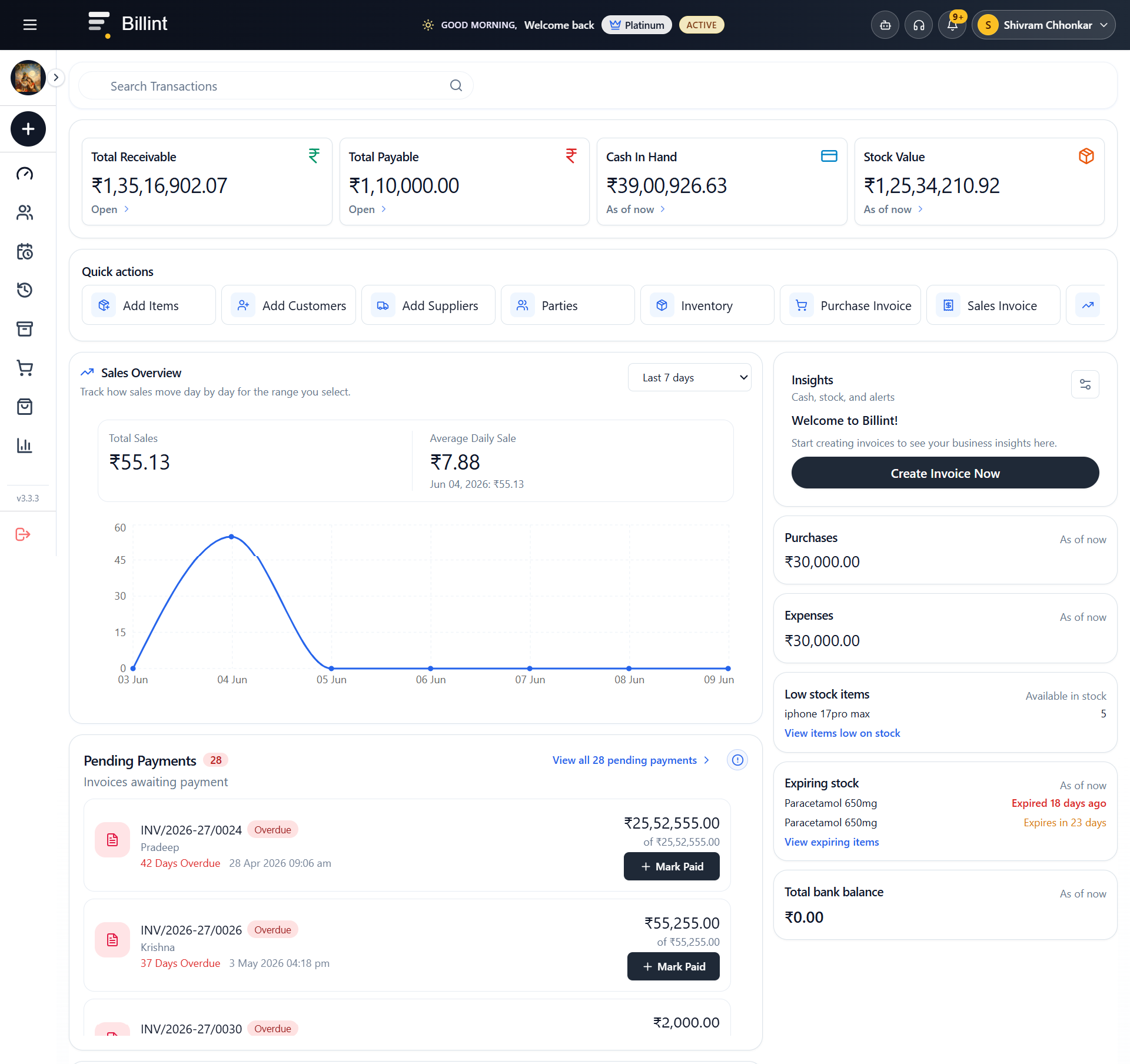Open the history icon in the sidebar
The width and height of the screenshot is (1130, 1064).
pos(25,290)
